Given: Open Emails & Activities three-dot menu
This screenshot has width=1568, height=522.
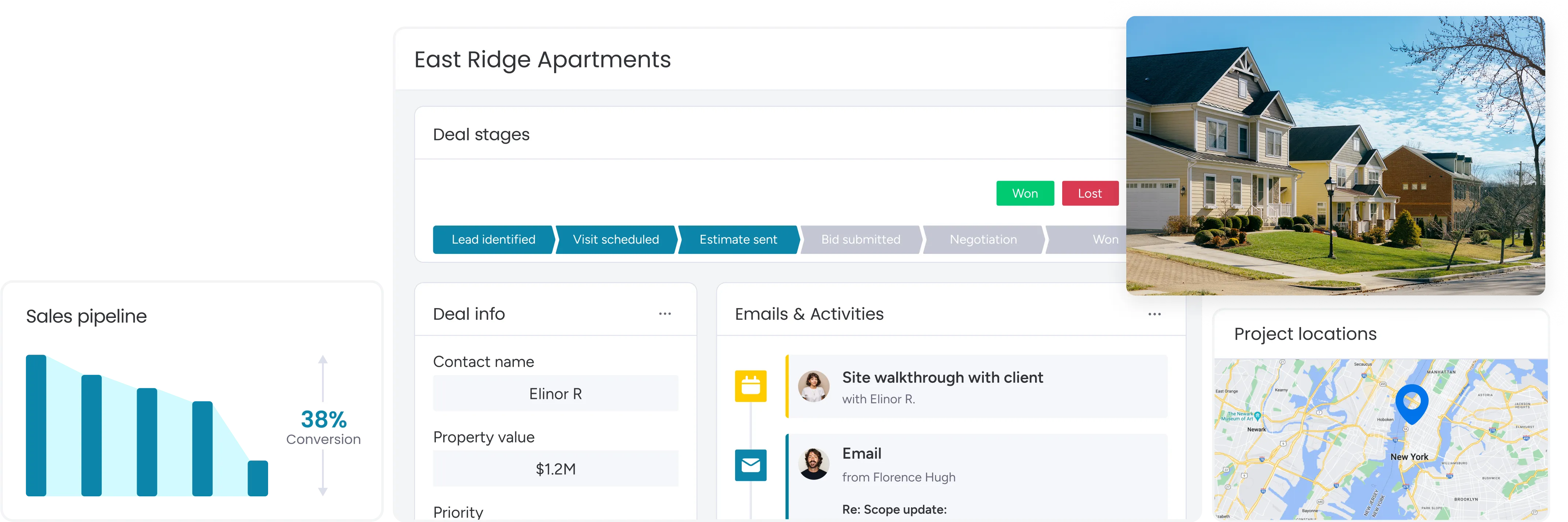Looking at the screenshot, I should 1154,314.
